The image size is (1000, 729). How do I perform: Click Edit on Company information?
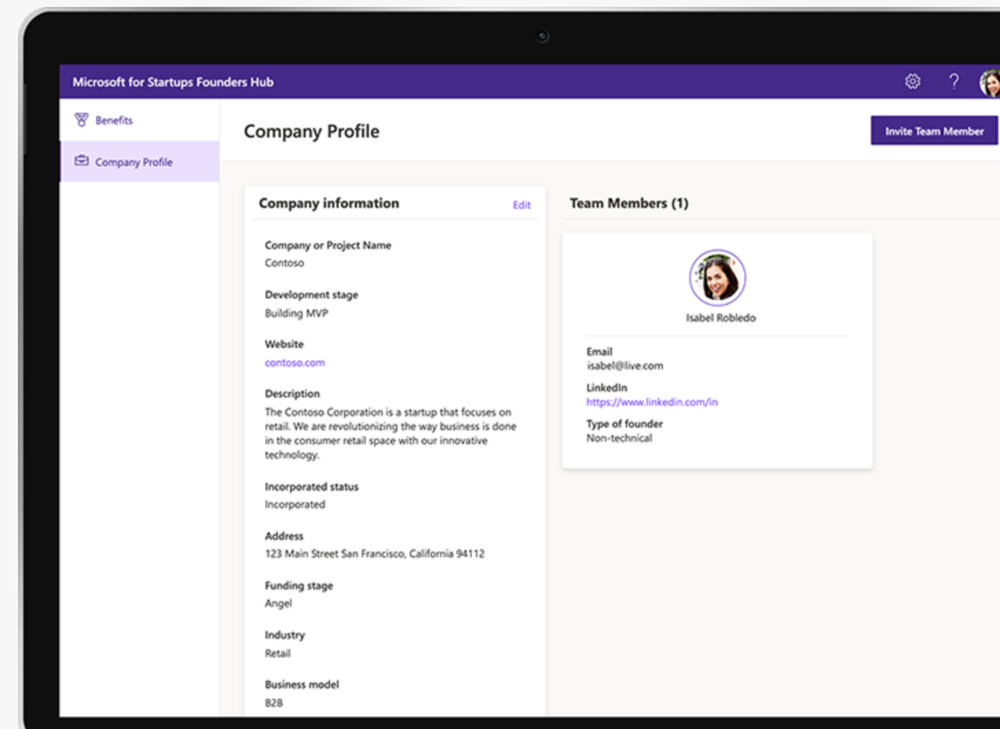[x=521, y=204]
